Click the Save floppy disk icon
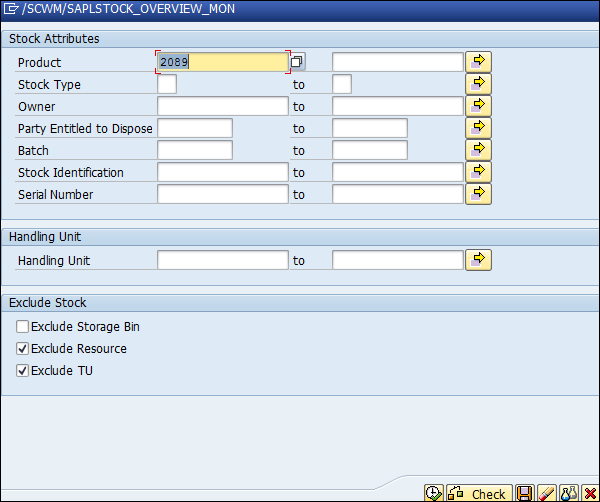The width and height of the screenshot is (600, 502). 525,493
